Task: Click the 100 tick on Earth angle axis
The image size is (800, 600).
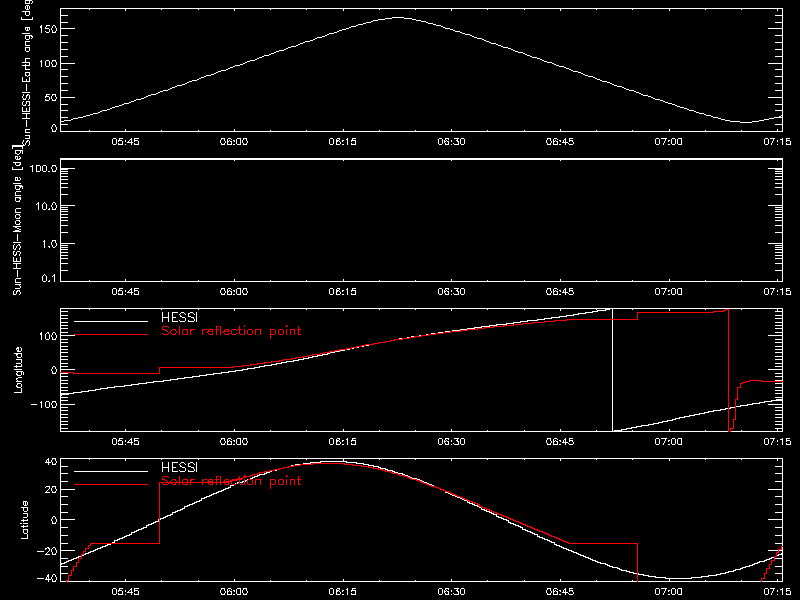Action: (48, 63)
